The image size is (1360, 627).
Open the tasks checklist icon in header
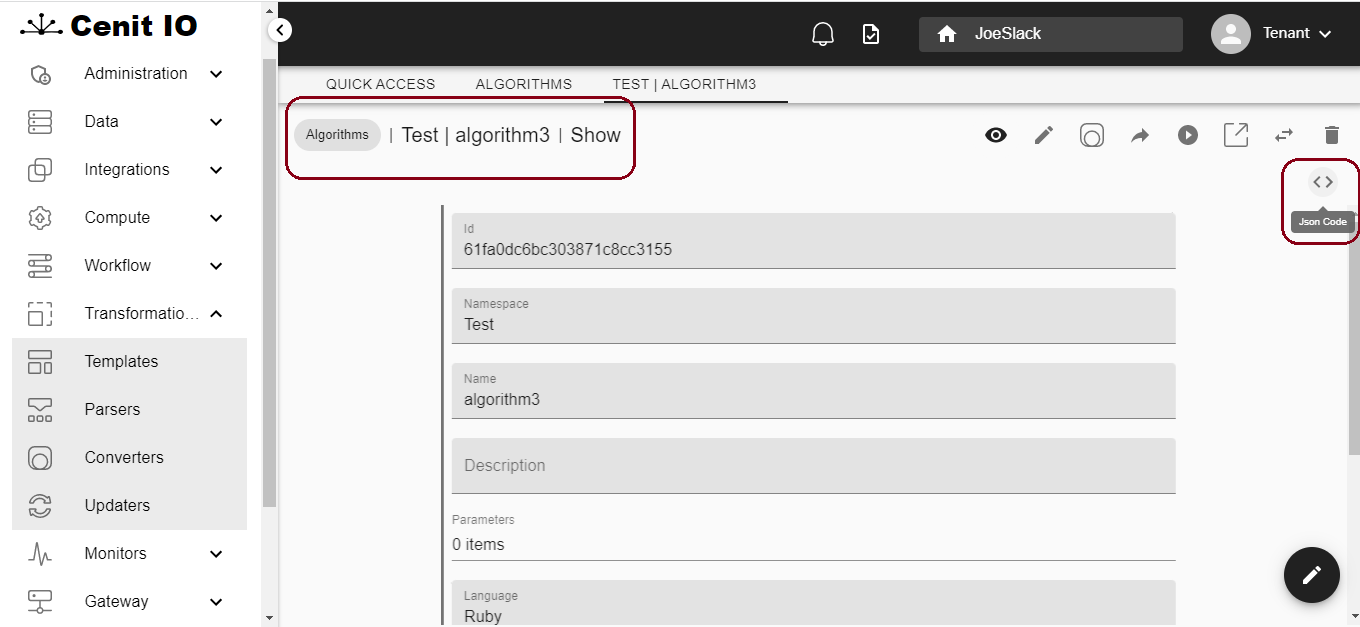click(x=871, y=34)
